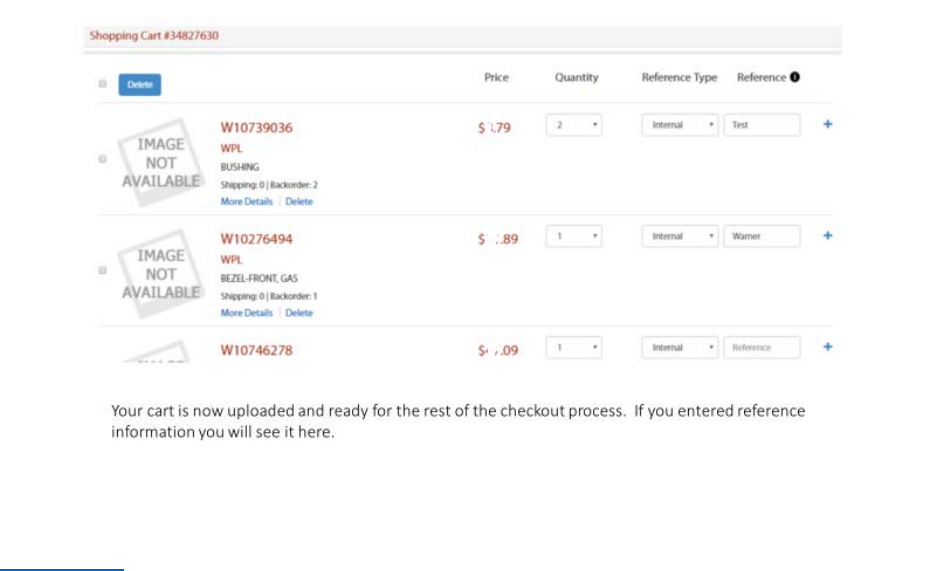This screenshot has width=936, height=571.
Task: Open the W10276494 part number link
Action: click(x=256, y=239)
